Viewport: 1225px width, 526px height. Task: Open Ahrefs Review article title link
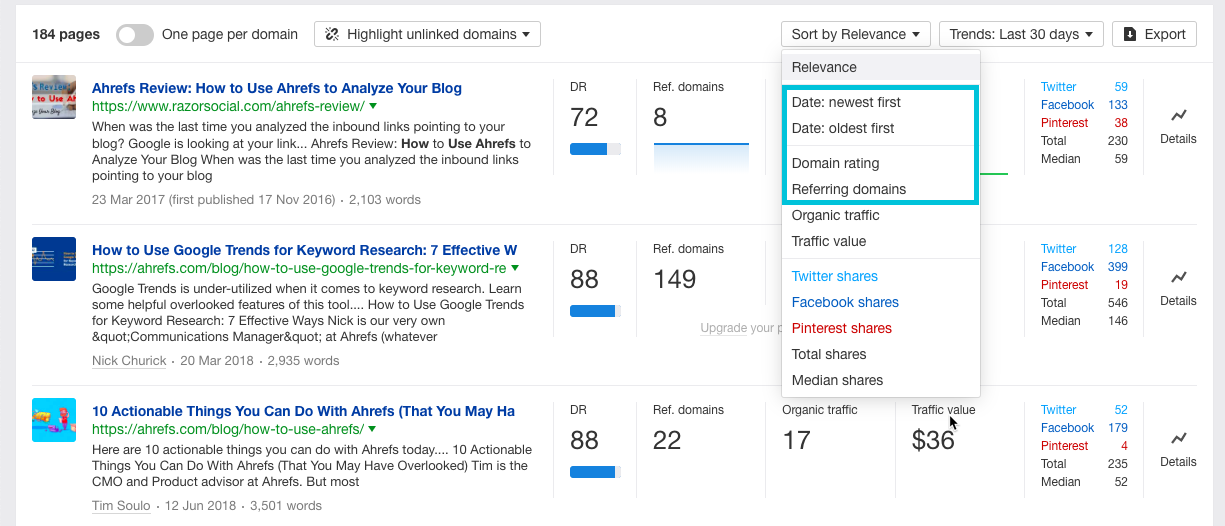277,88
